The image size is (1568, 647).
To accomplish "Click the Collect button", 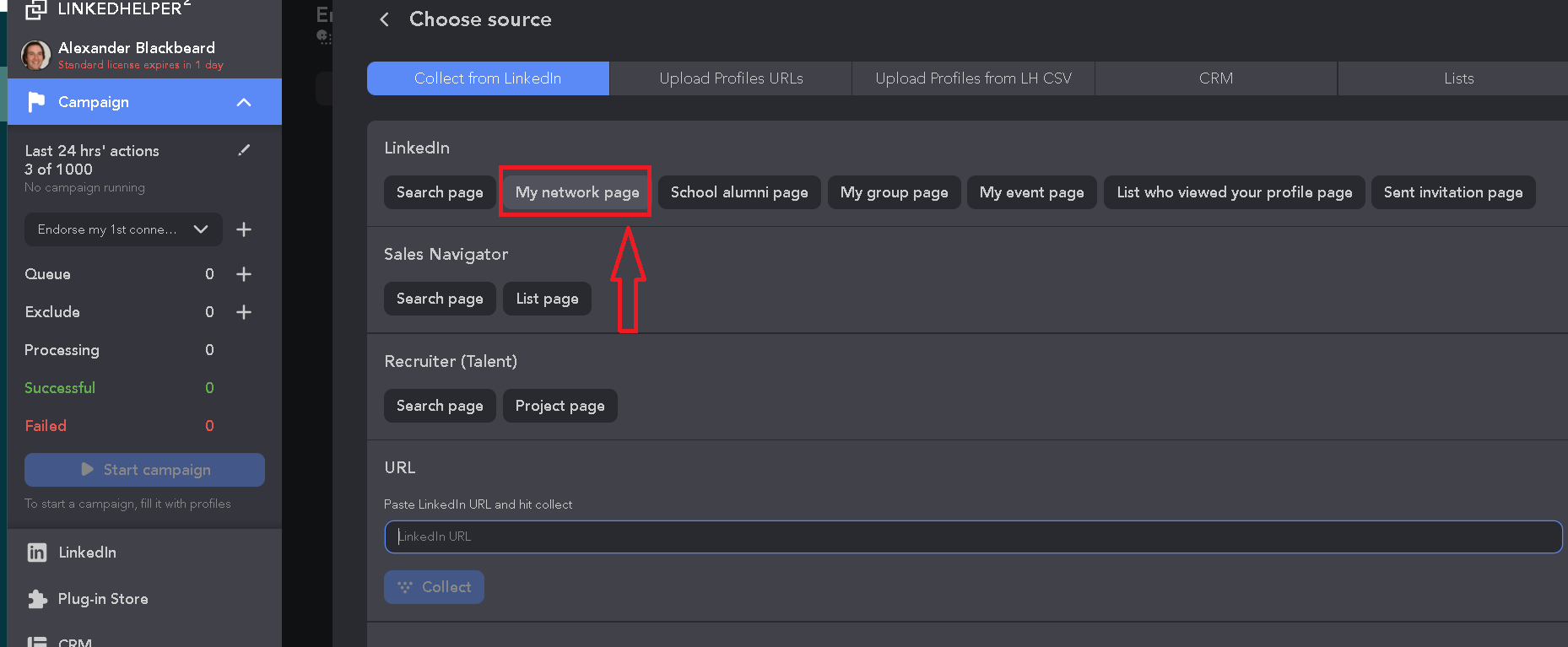I will tap(434, 587).
